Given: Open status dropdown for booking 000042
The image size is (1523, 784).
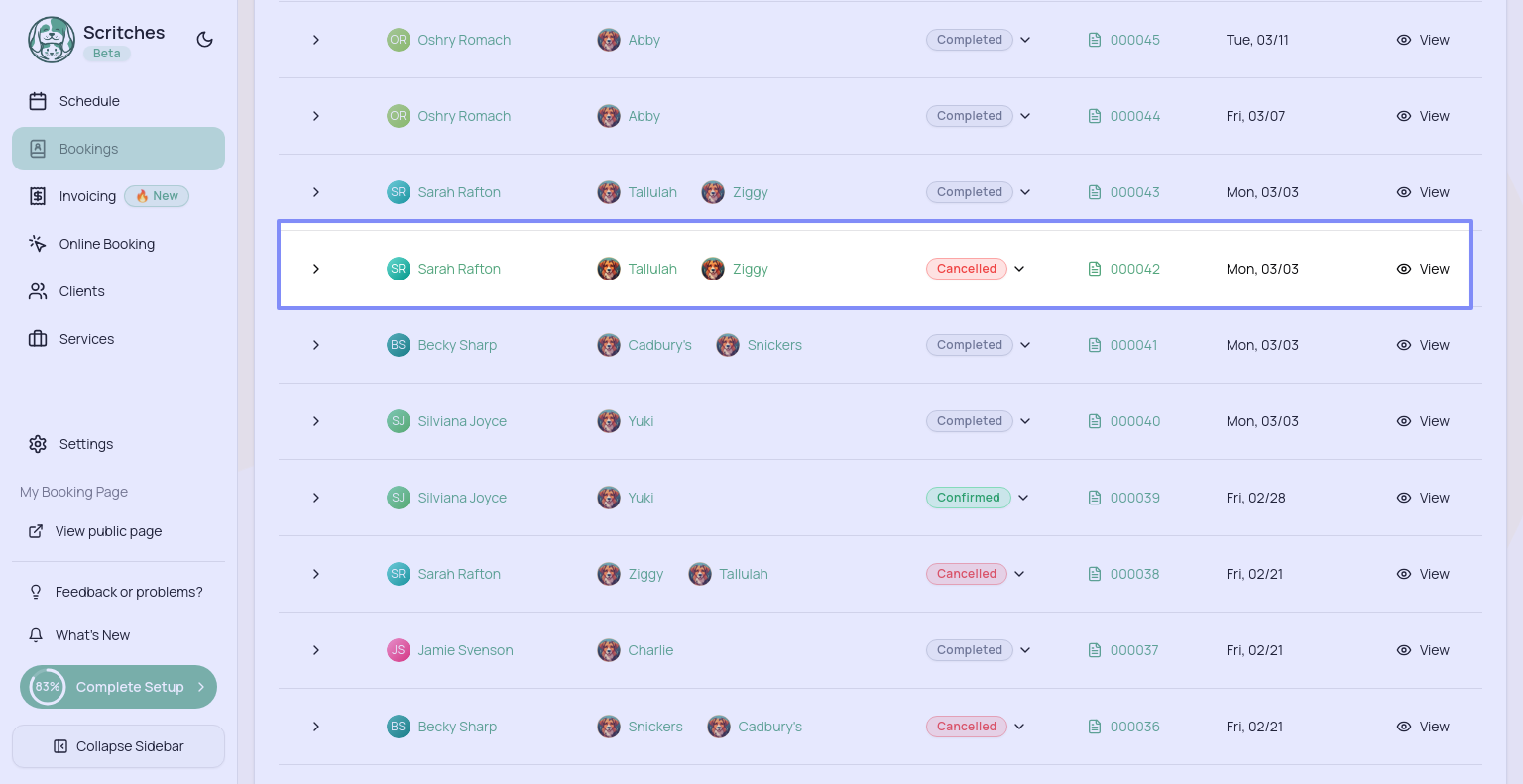Looking at the screenshot, I should pyautogui.click(x=1019, y=269).
